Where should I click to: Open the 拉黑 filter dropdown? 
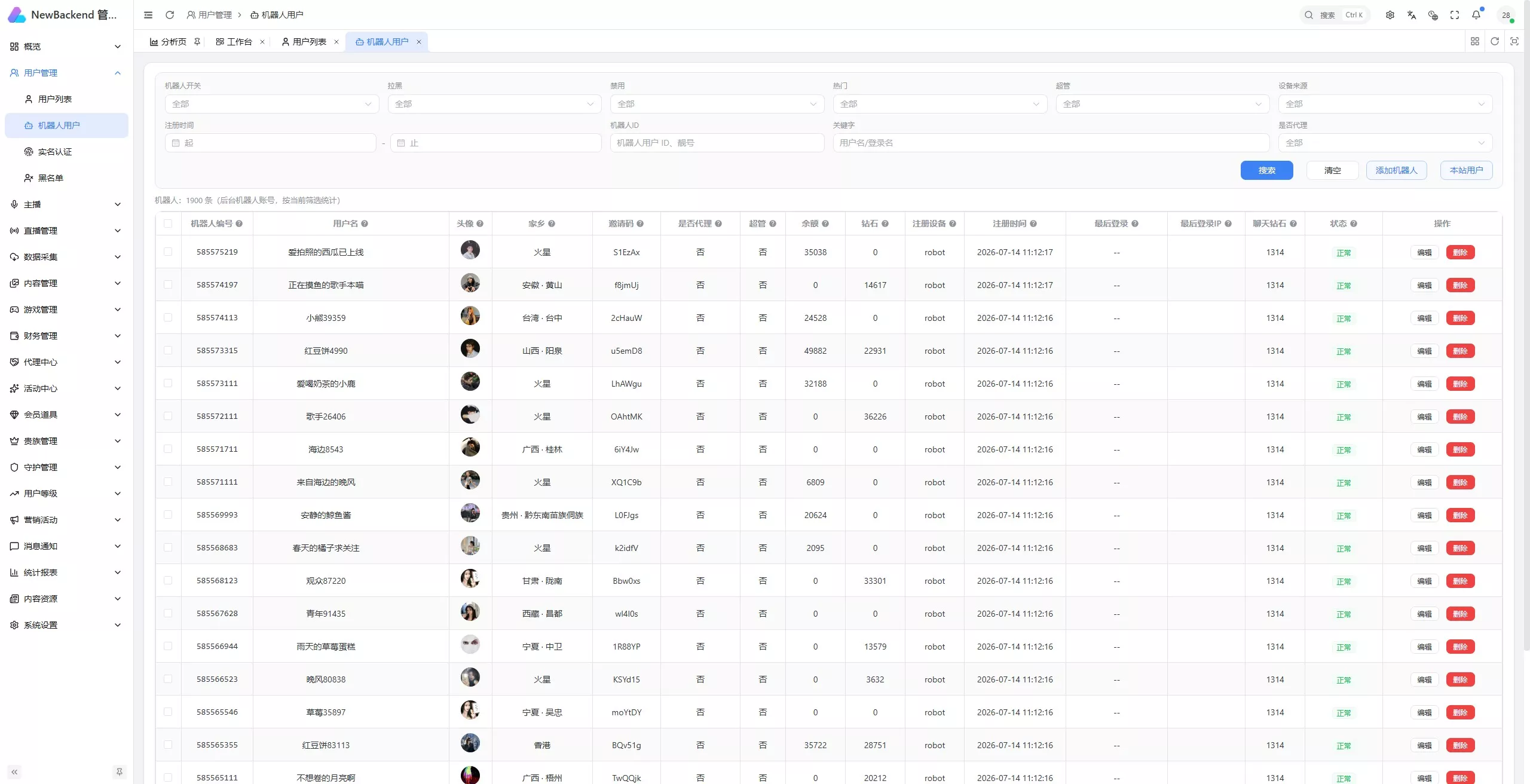click(494, 104)
